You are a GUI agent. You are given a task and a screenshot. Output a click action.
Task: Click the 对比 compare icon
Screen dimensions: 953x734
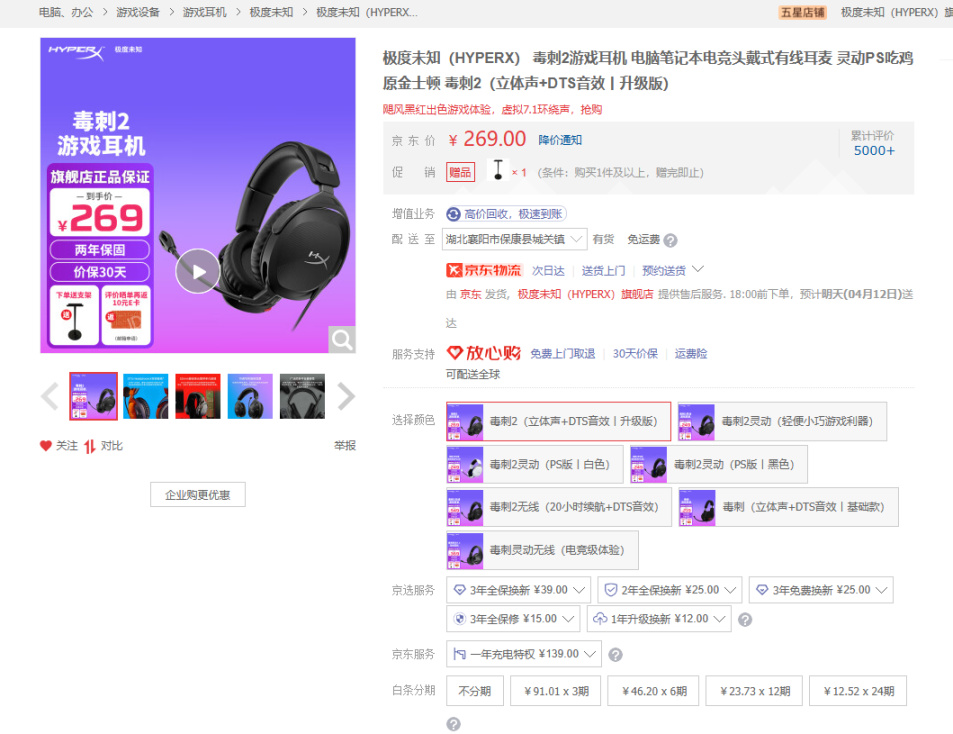pyautogui.click(x=89, y=446)
